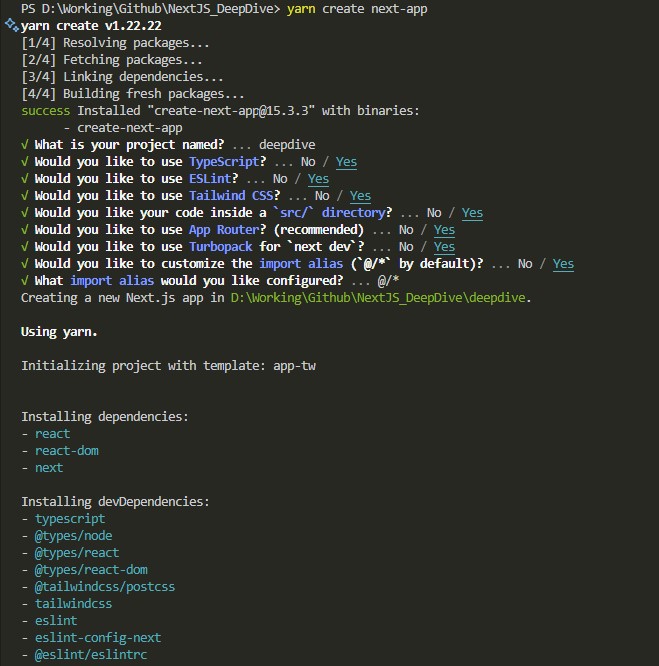Click the '@types/react-dom' devDependency entry
659x666 pixels.
tap(91, 570)
